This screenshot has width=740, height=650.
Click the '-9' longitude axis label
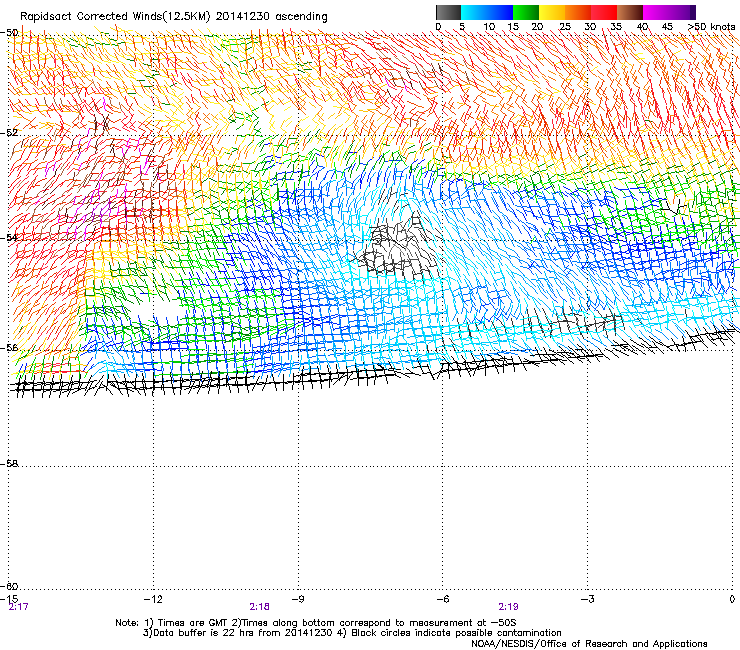click(298, 599)
